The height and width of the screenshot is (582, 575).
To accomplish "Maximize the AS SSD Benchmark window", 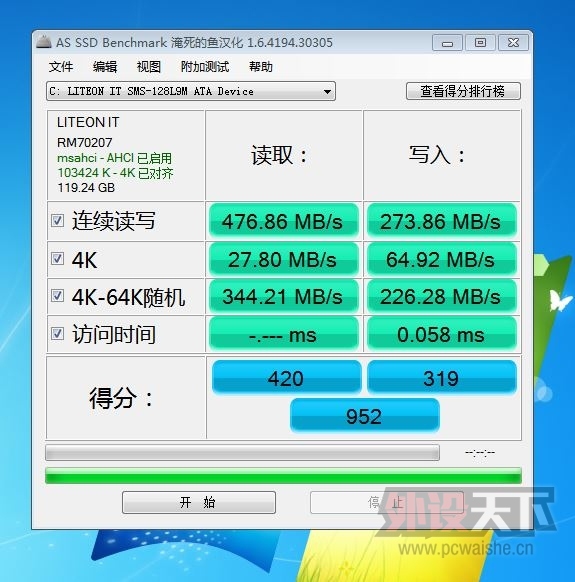I will [480, 43].
